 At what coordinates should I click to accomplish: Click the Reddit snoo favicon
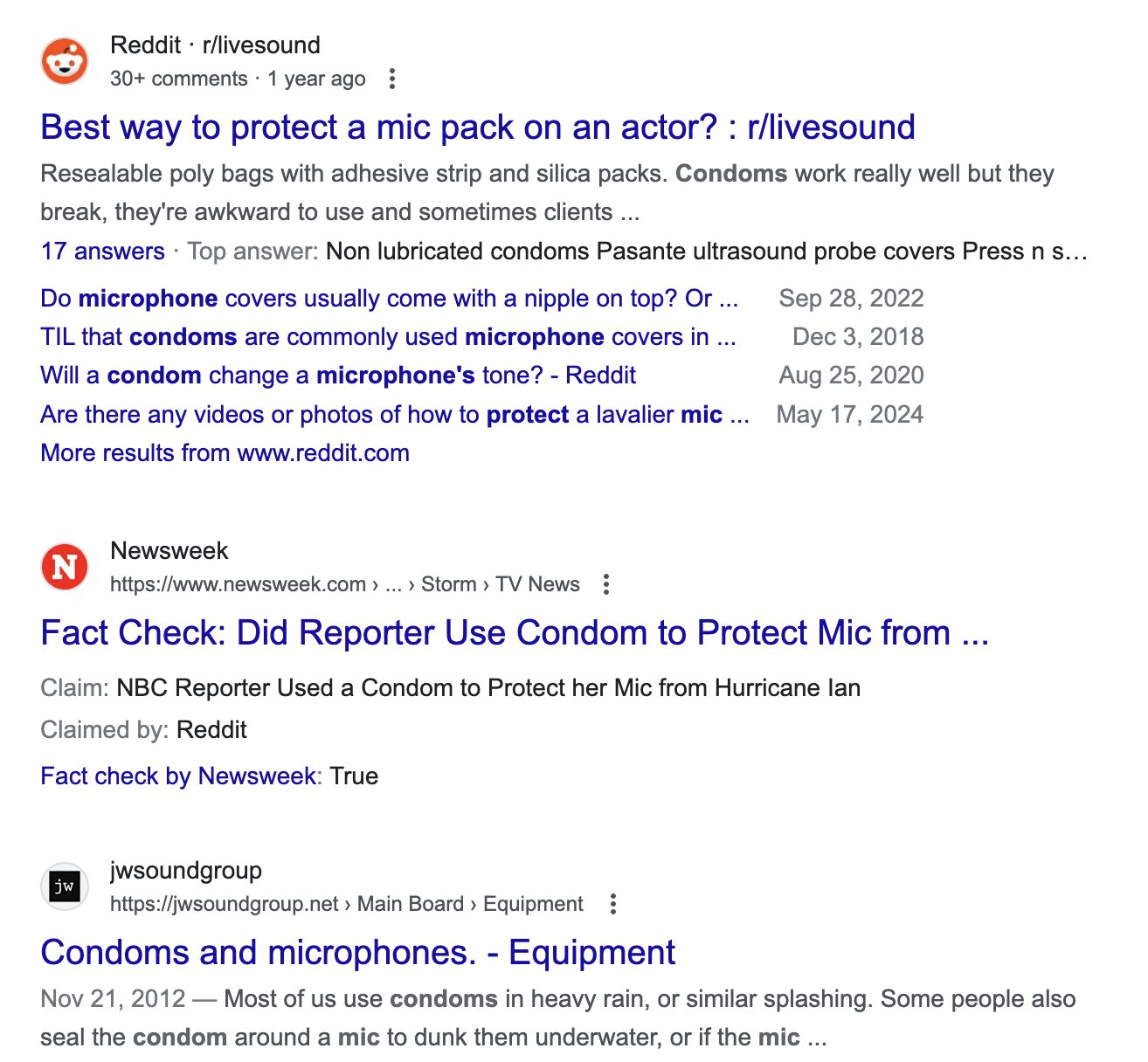click(x=65, y=61)
